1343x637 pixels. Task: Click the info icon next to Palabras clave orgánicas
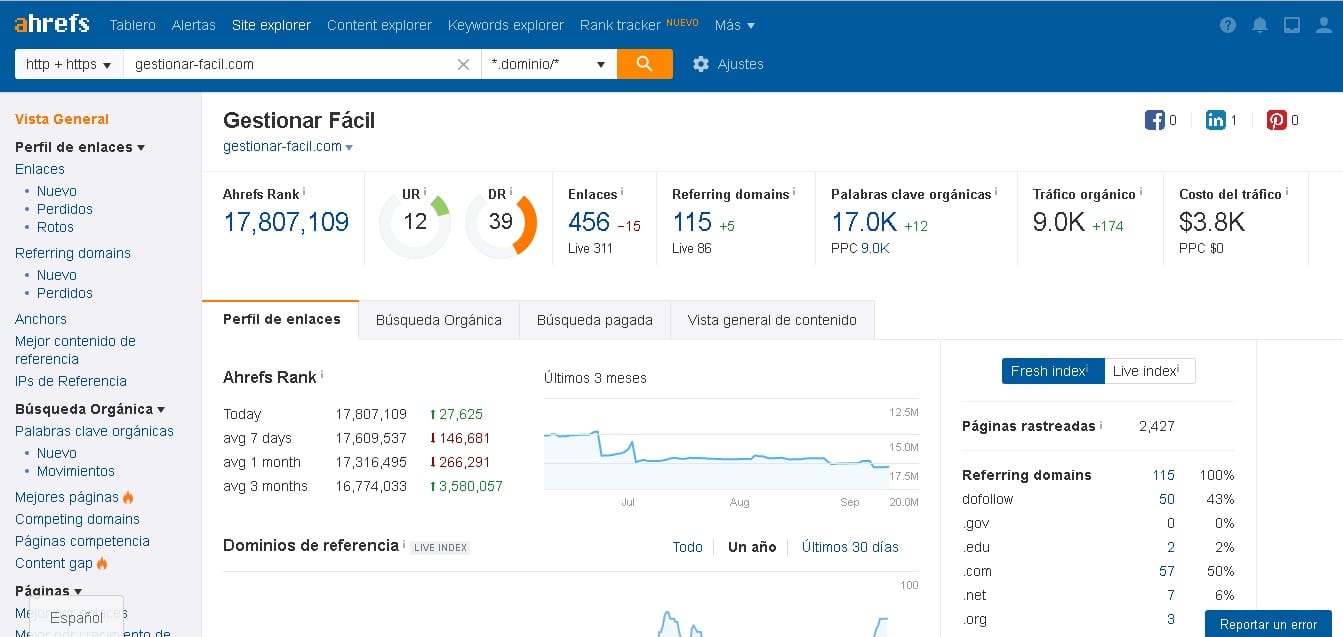[x=996, y=192]
